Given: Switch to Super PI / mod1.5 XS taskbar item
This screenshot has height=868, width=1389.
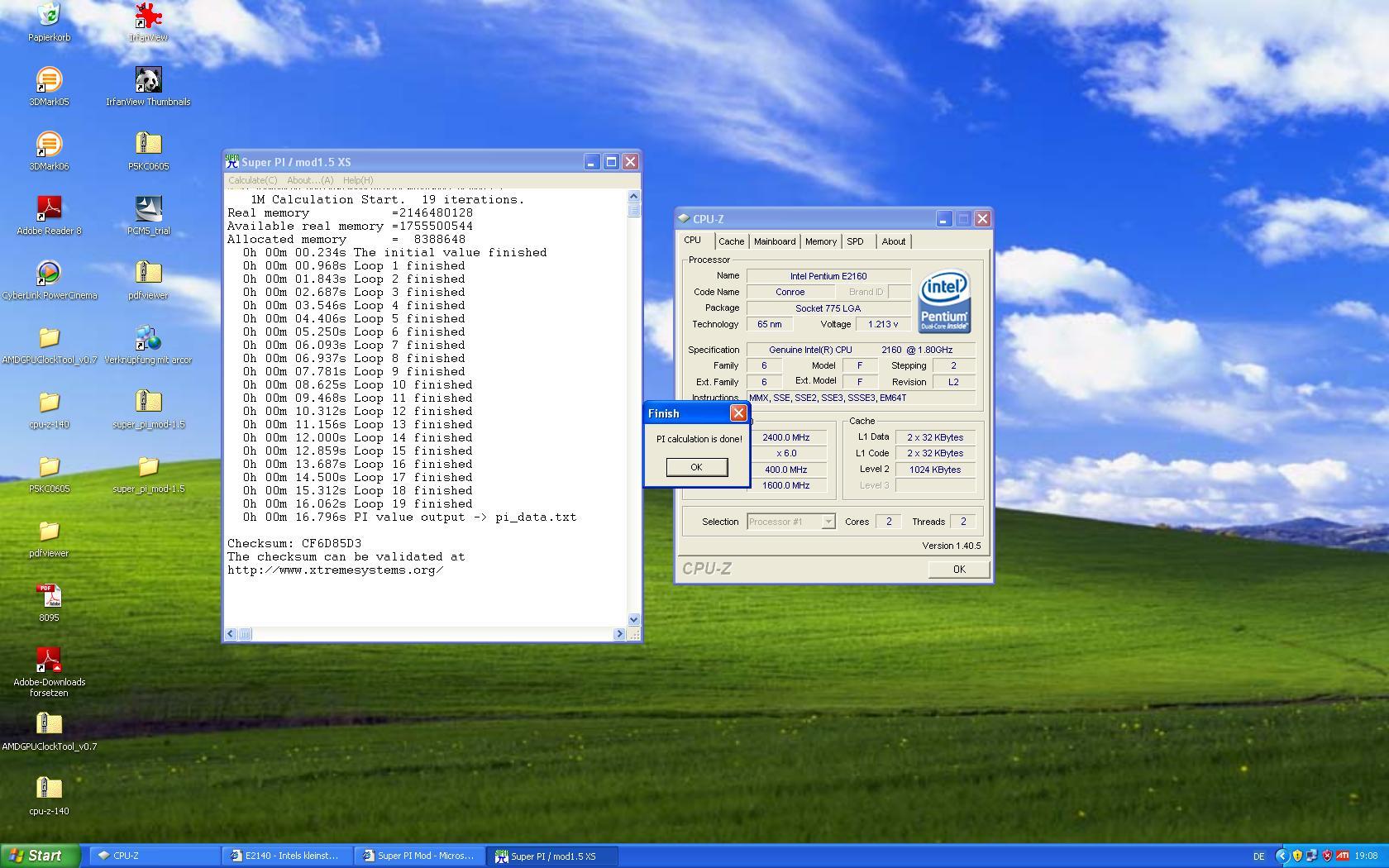Looking at the screenshot, I should tap(554, 856).
